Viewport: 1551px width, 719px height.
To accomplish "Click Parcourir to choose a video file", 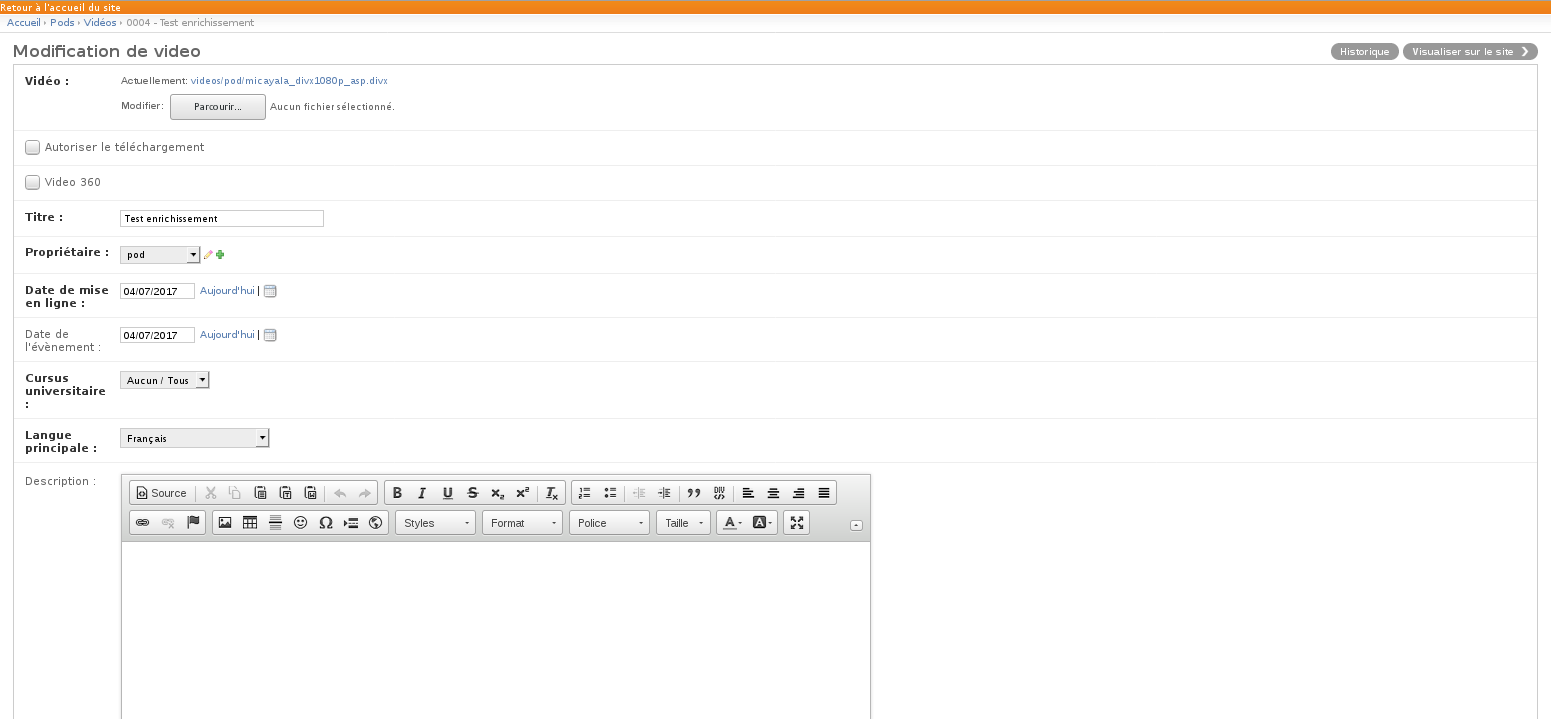I will [218, 107].
